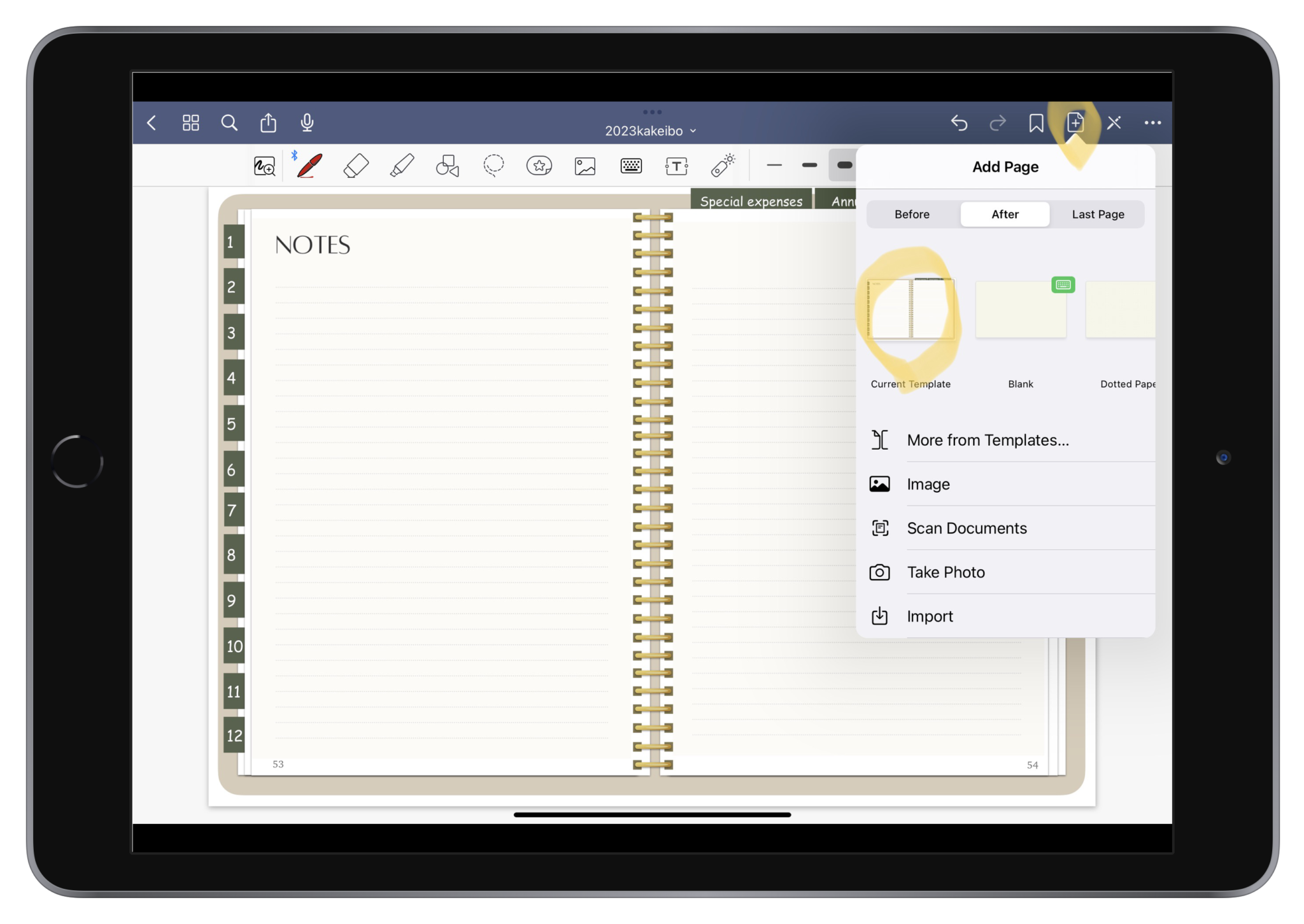Open the three-dot More menu
Viewport: 1304px width, 924px height.
[x=1154, y=122]
